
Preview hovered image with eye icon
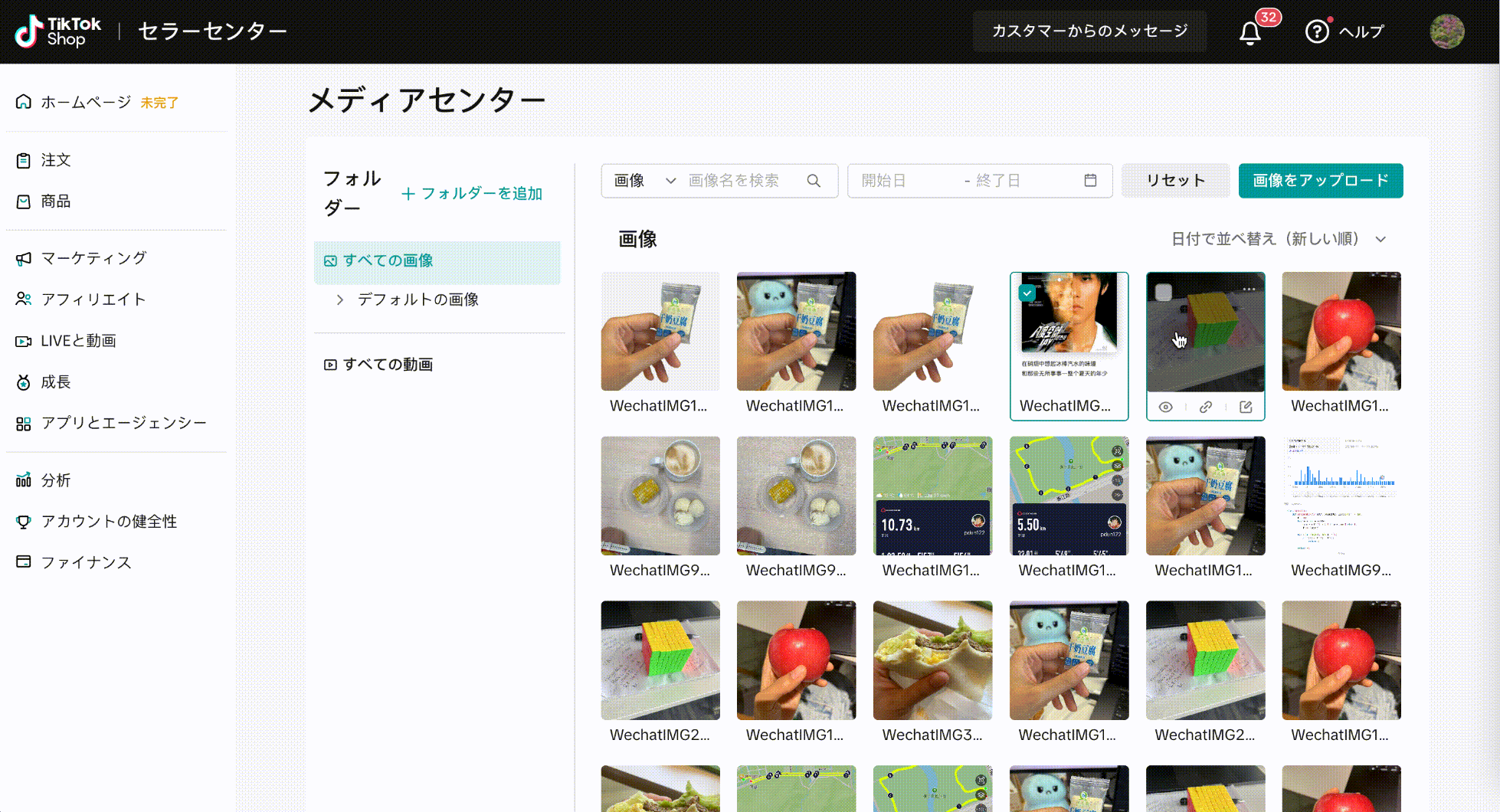[x=1165, y=407]
